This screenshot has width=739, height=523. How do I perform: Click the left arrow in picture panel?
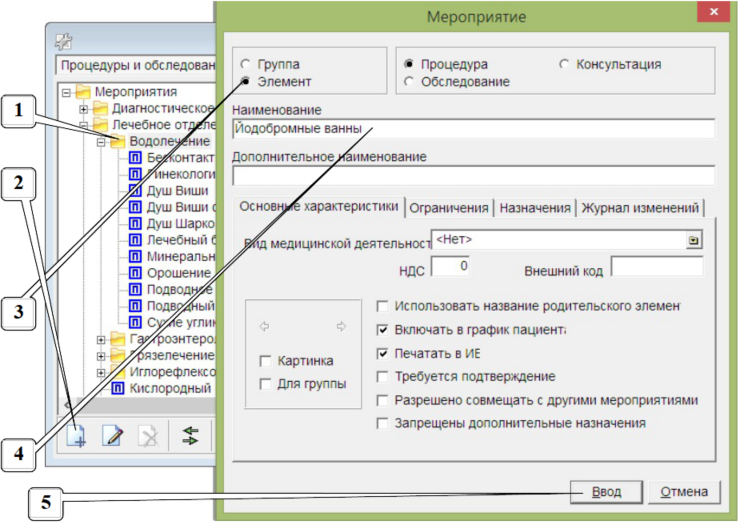pyautogui.click(x=265, y=326)
